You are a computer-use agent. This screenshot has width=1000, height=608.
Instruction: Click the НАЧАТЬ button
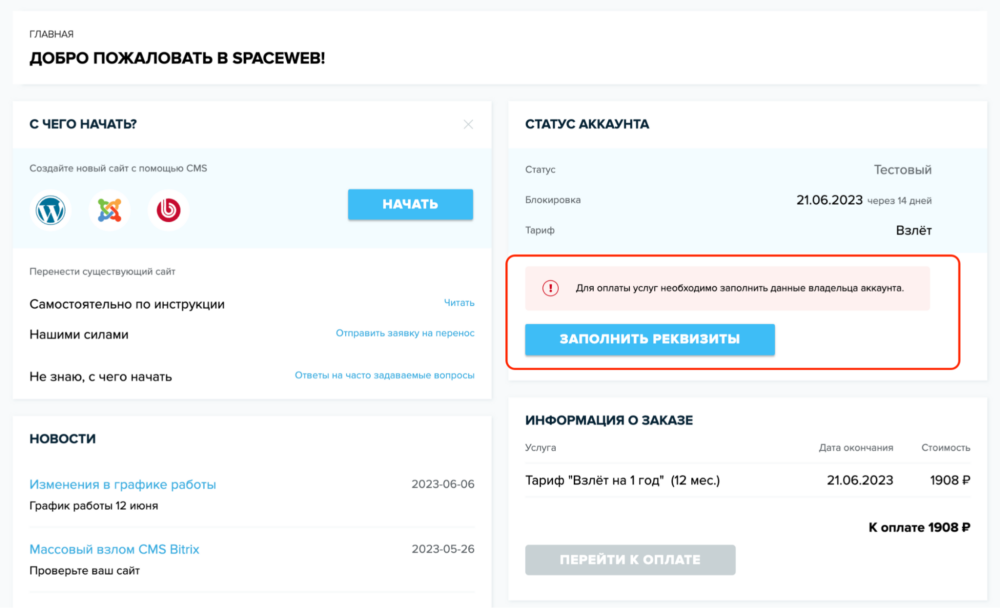click(x=410, y=204)
